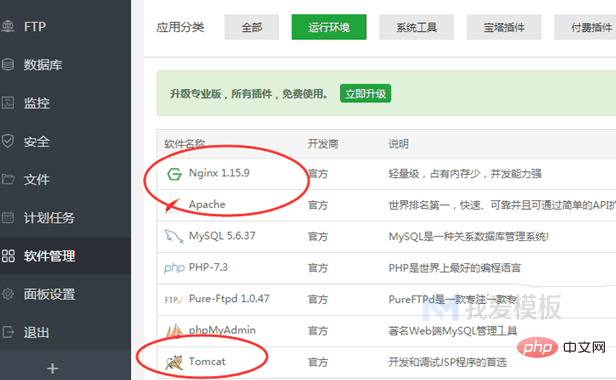This screenshot has width=616, height=380.
Task: Click the Apache software name
Action: pyautogui.click(x=207, y=204)
